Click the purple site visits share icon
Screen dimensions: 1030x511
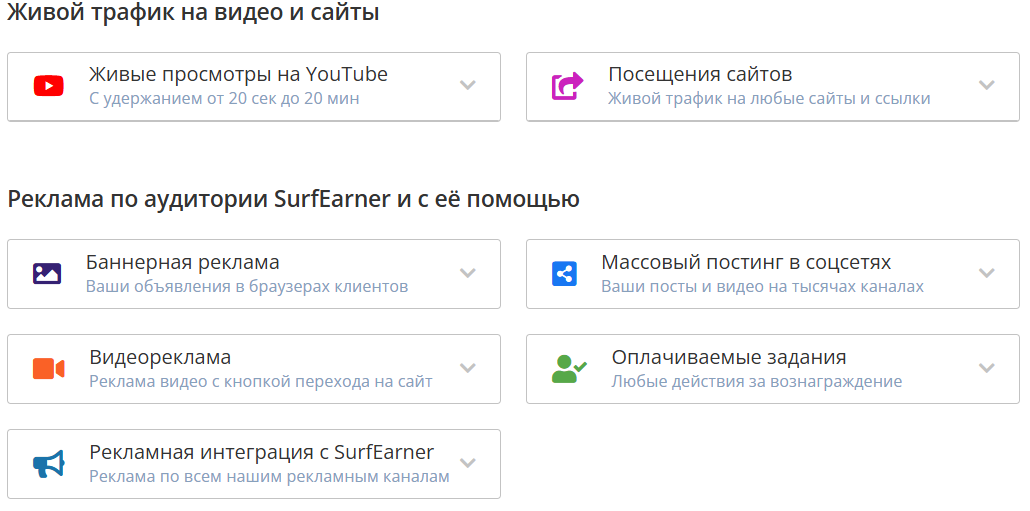tap(567, 86)
